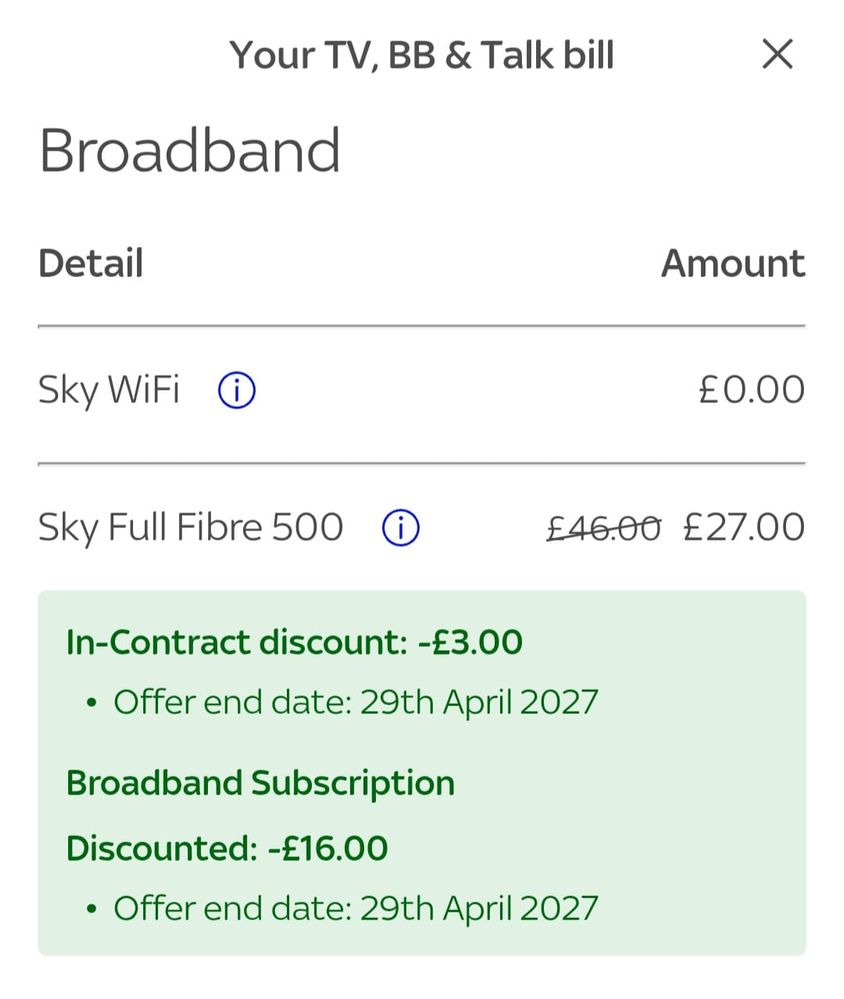The width and height of the screenshot is (844, 999).
Task: Tap the 'Discounted:' label
Action: (x=162, y=848)
